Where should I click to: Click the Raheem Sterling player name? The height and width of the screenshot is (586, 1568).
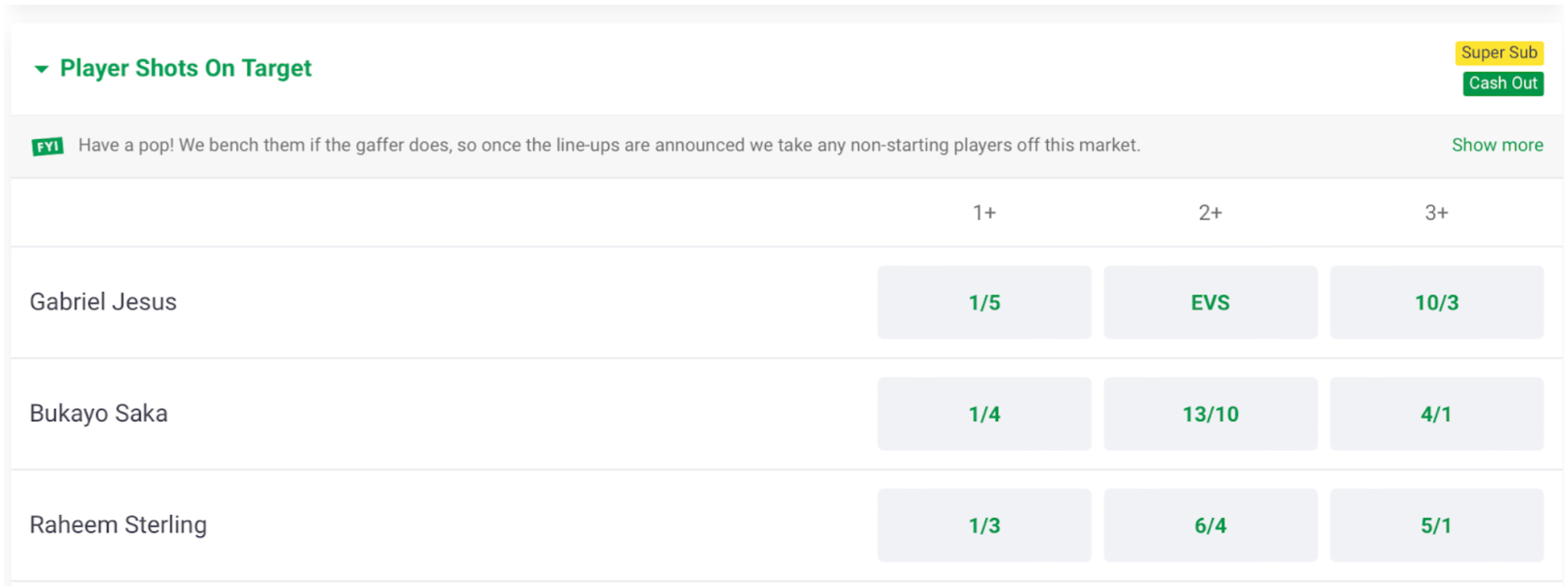(118, 525)
